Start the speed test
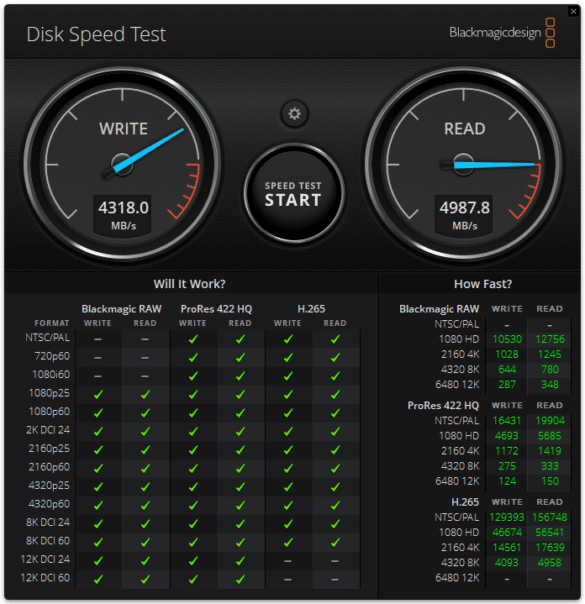Viewport: 585px width, 604px height. point(294,193)
